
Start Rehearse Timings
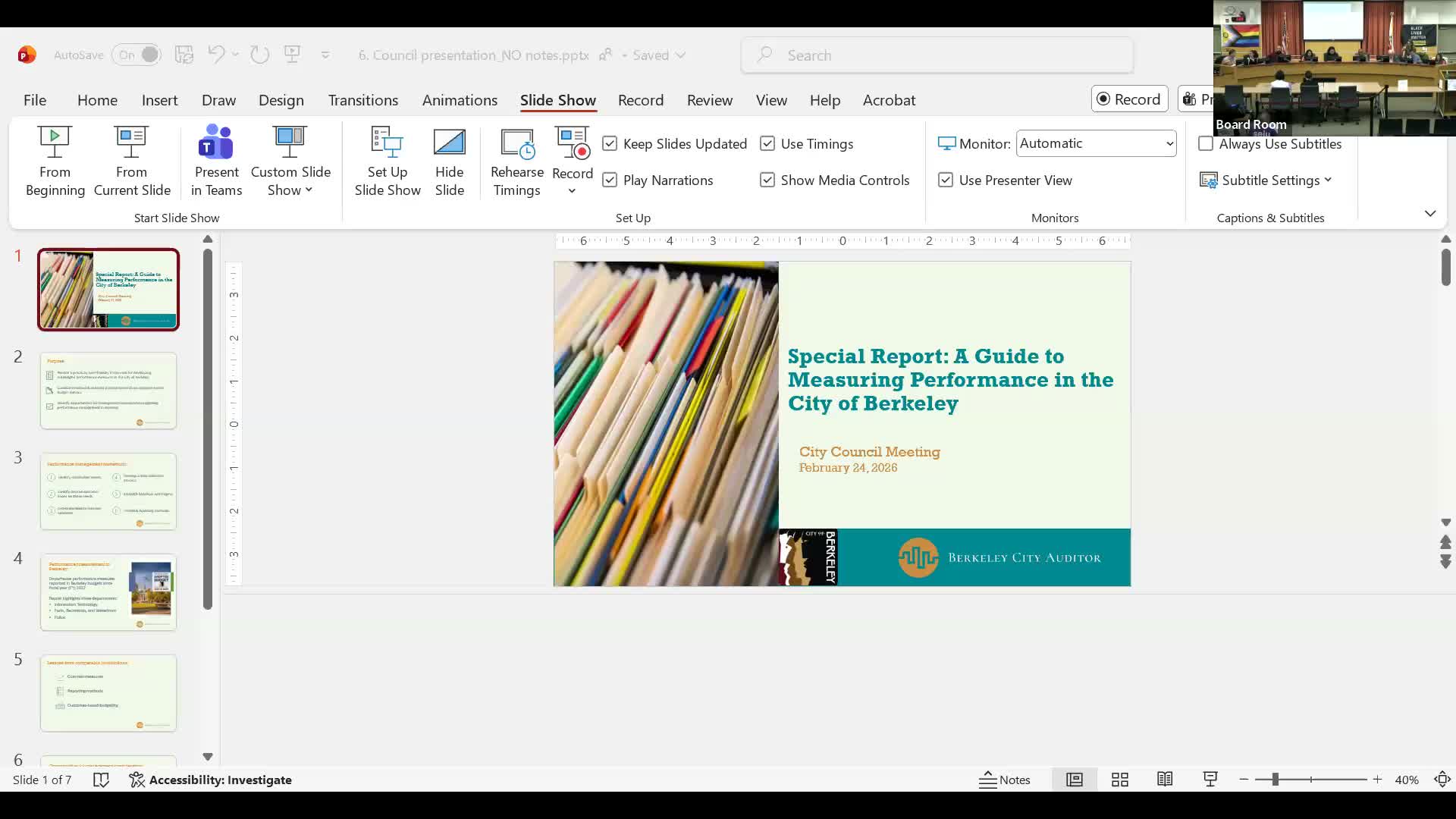point(516,161)
